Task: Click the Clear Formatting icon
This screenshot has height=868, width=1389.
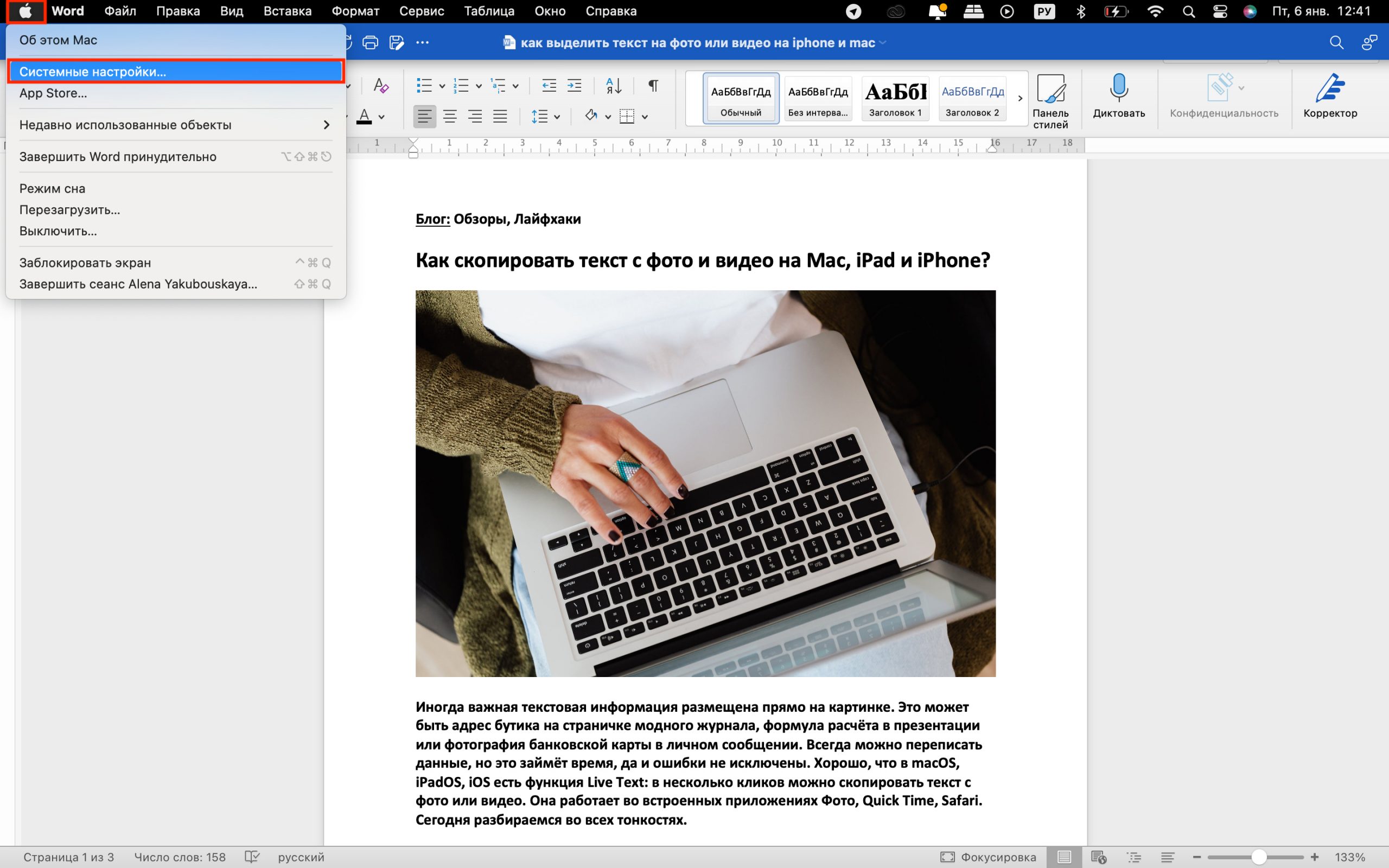Action: coord(381,86)
